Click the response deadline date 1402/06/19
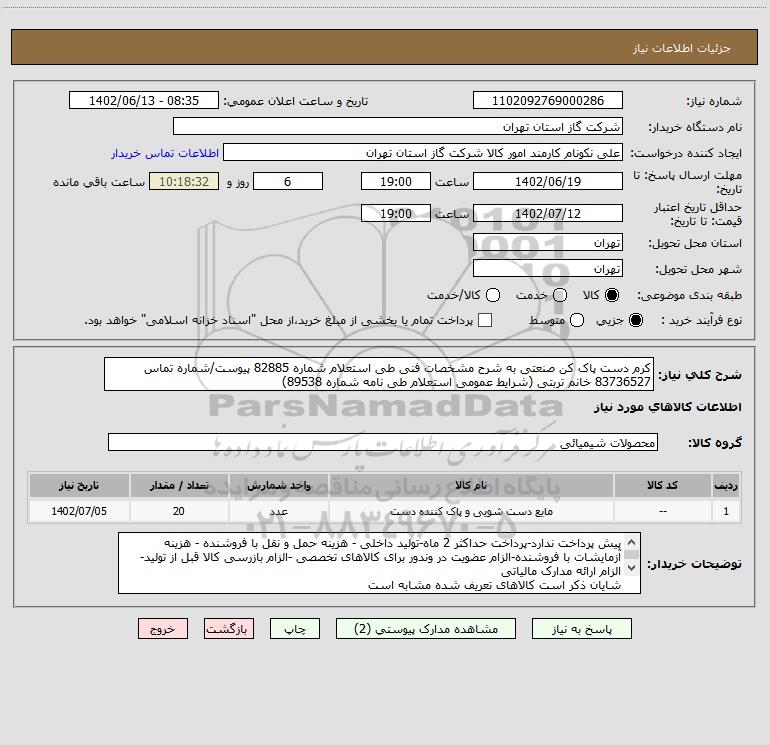Viewport: 770px width, 745px height. pyautogui.click(x=548, y=181)
